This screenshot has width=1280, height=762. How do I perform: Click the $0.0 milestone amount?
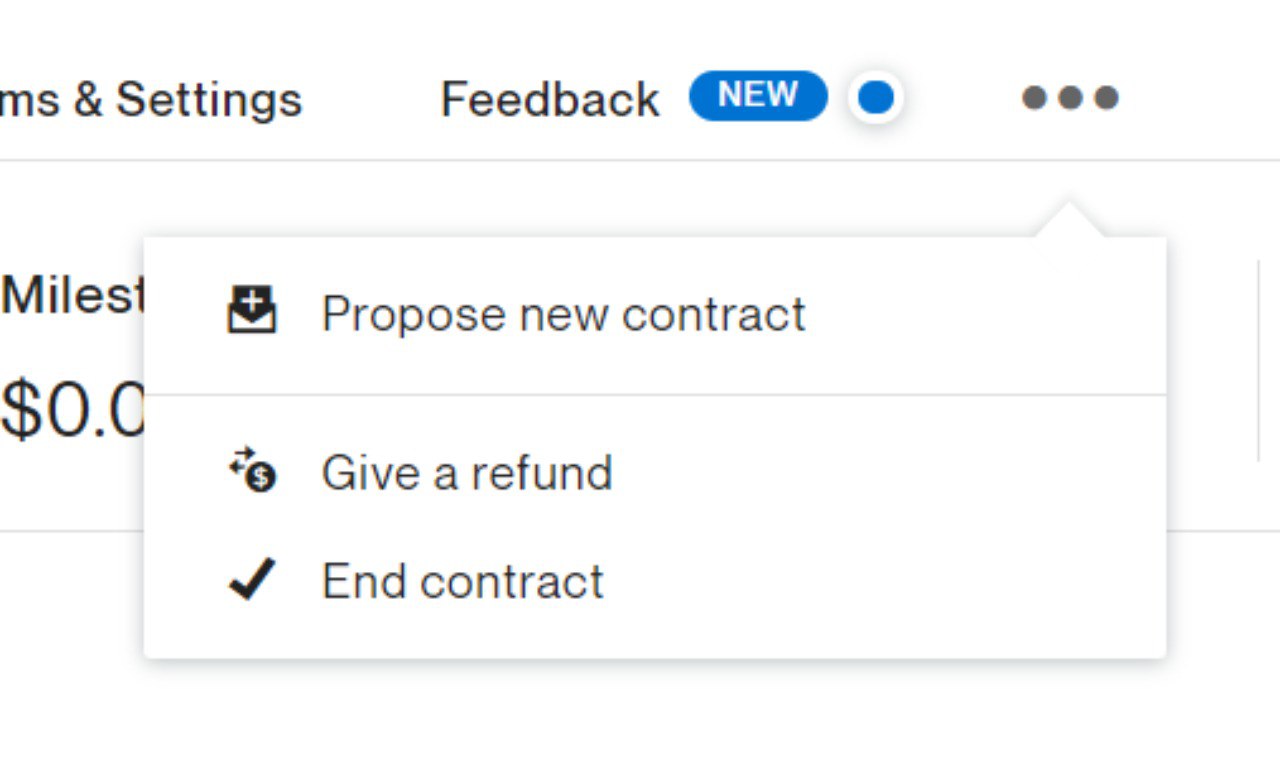point(72,412)
